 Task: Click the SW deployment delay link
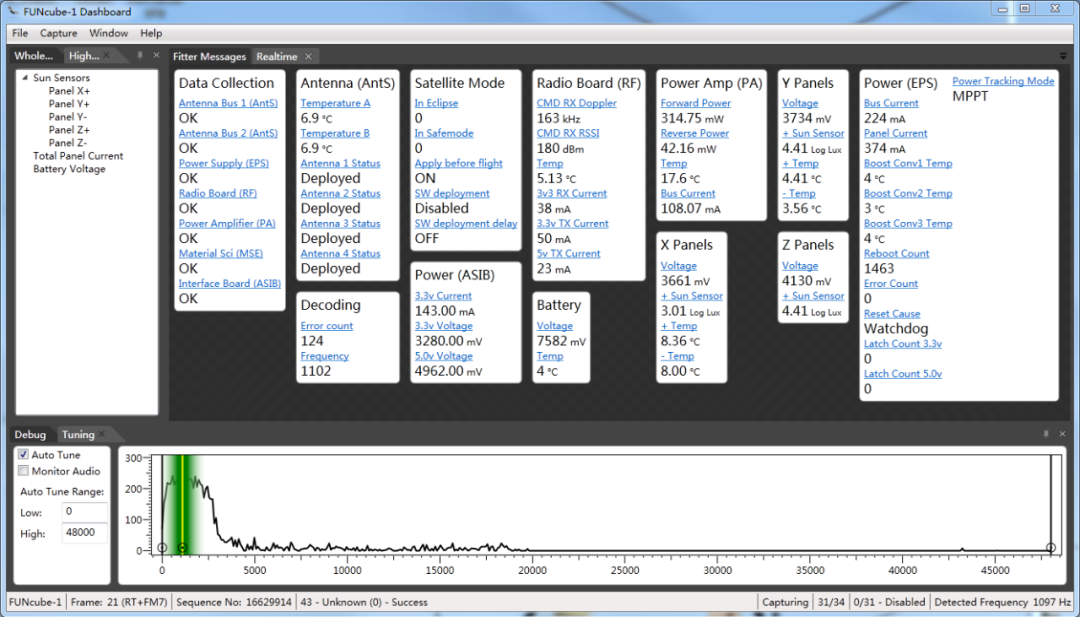pyautogui.click(x=466, y=224)
